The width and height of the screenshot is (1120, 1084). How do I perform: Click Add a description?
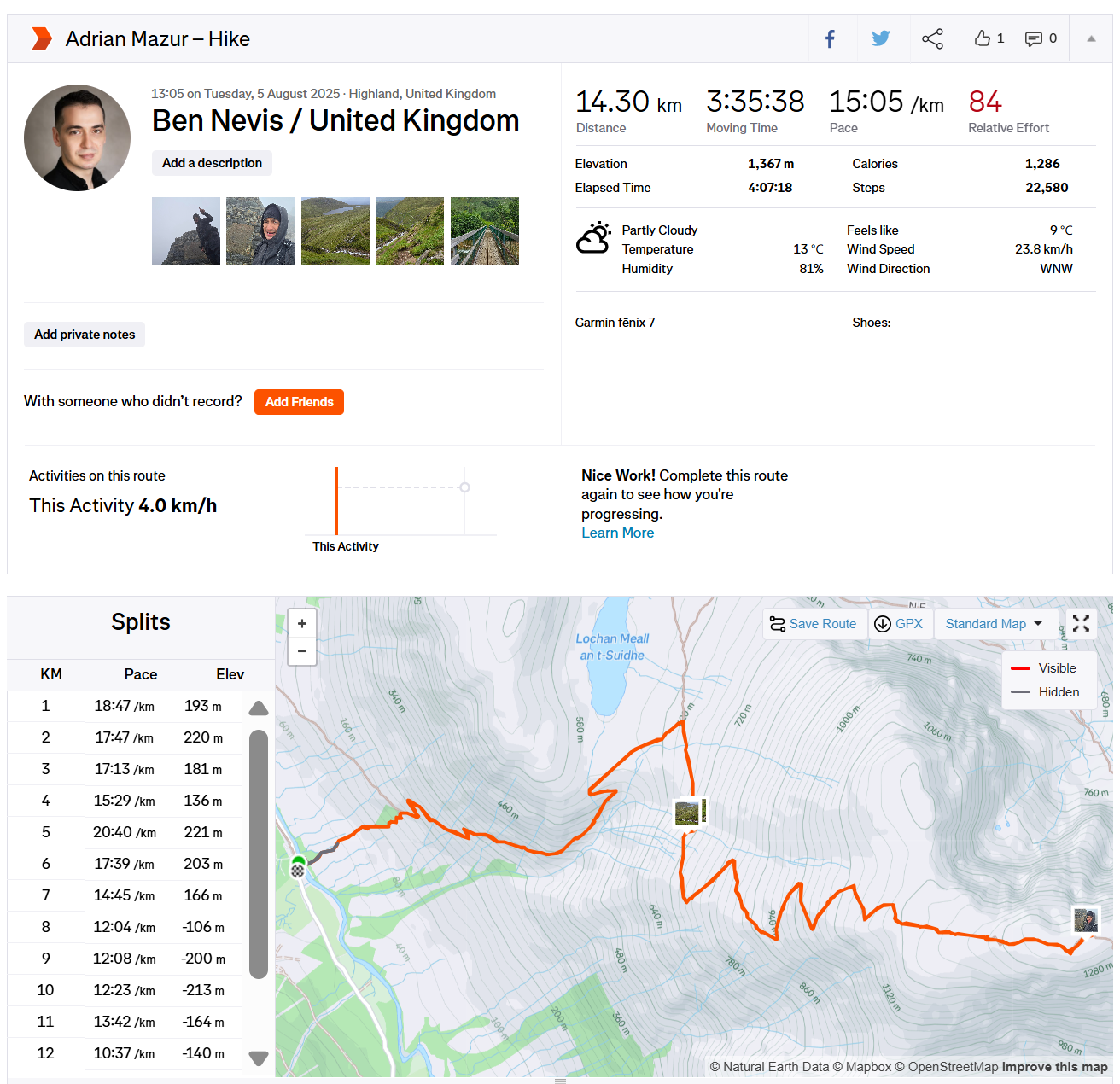(212, 163)
